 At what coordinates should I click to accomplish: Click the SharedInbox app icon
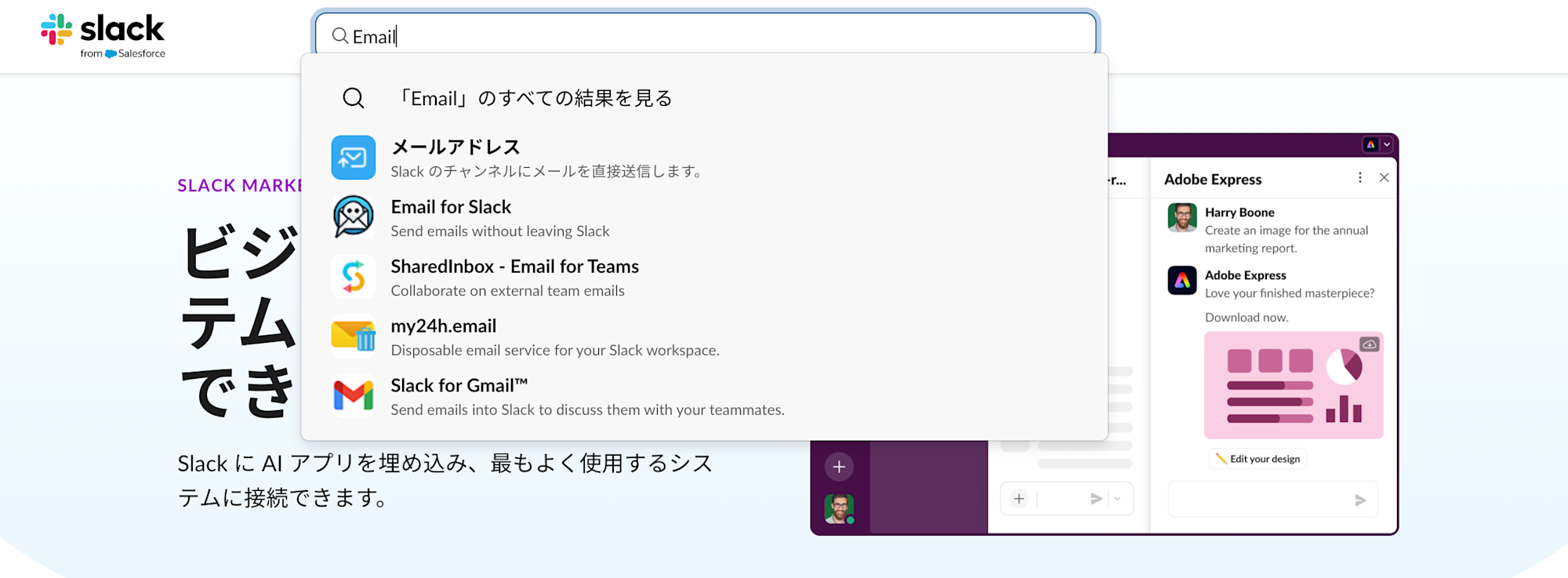pos(354,277)
